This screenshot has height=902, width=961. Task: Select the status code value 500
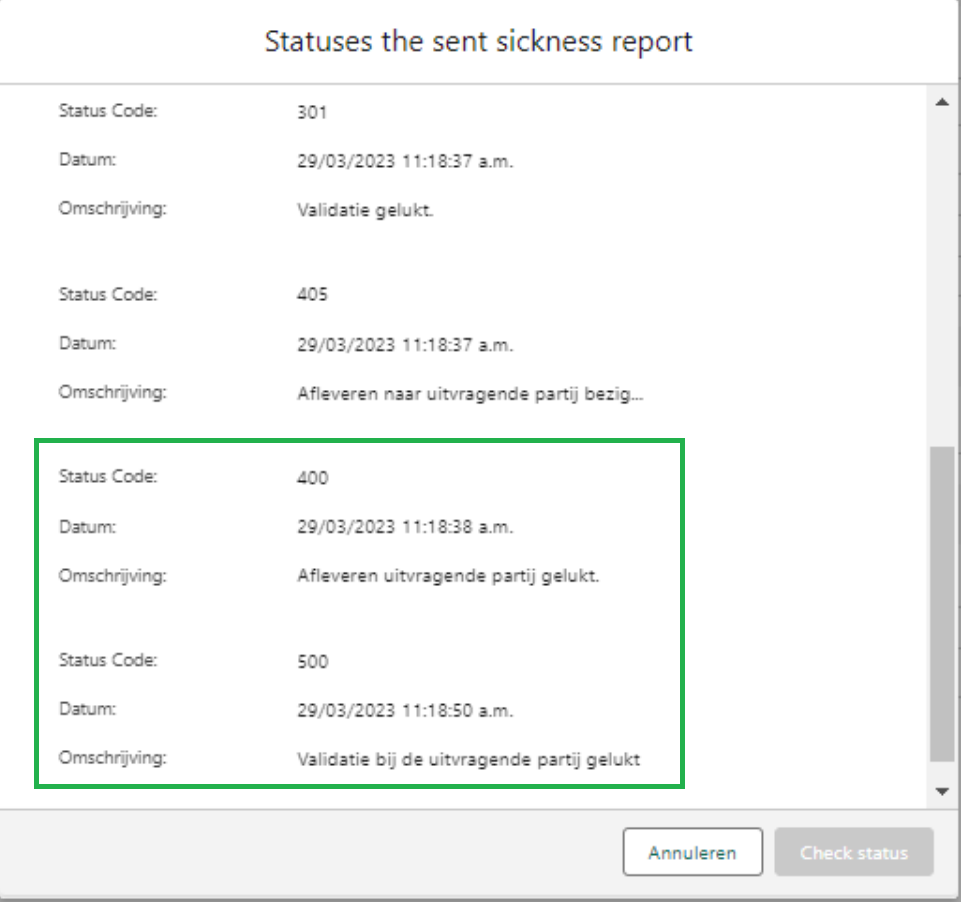(313, 662)
